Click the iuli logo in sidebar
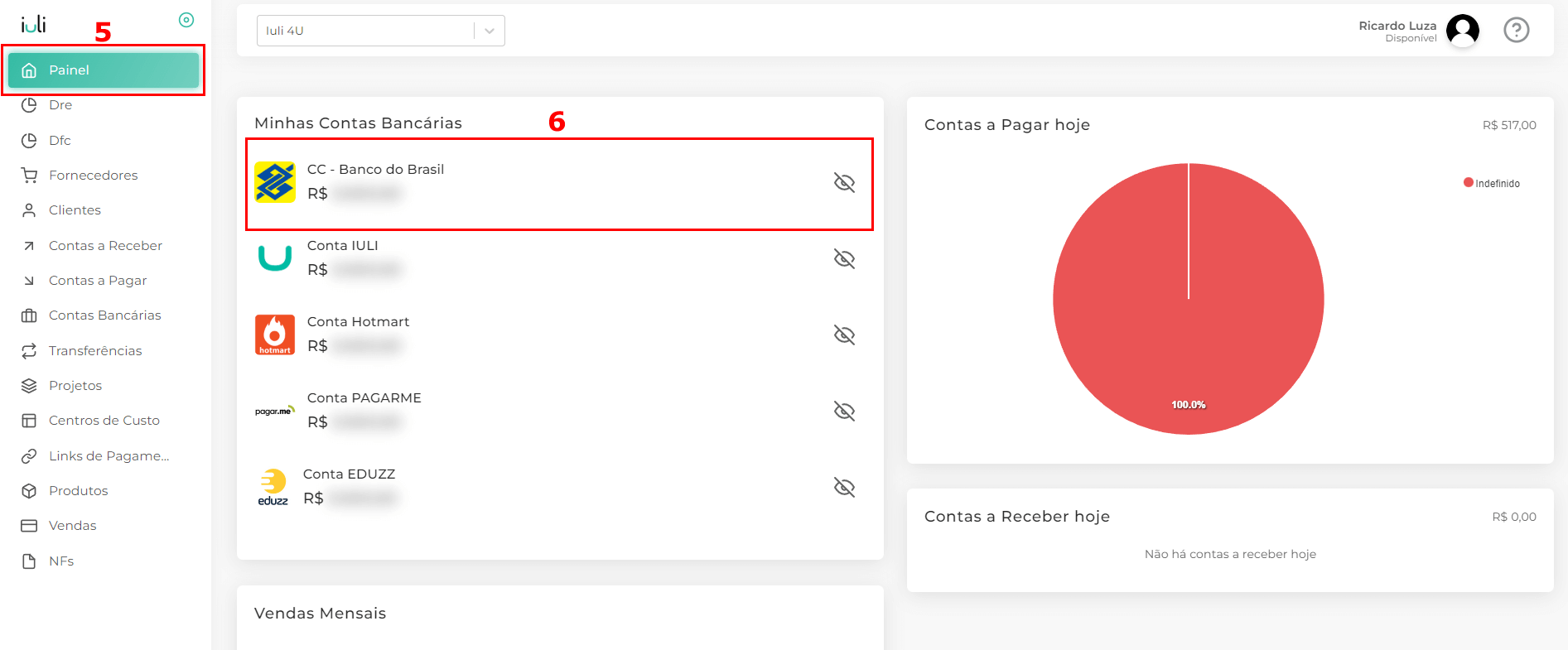 34,24
